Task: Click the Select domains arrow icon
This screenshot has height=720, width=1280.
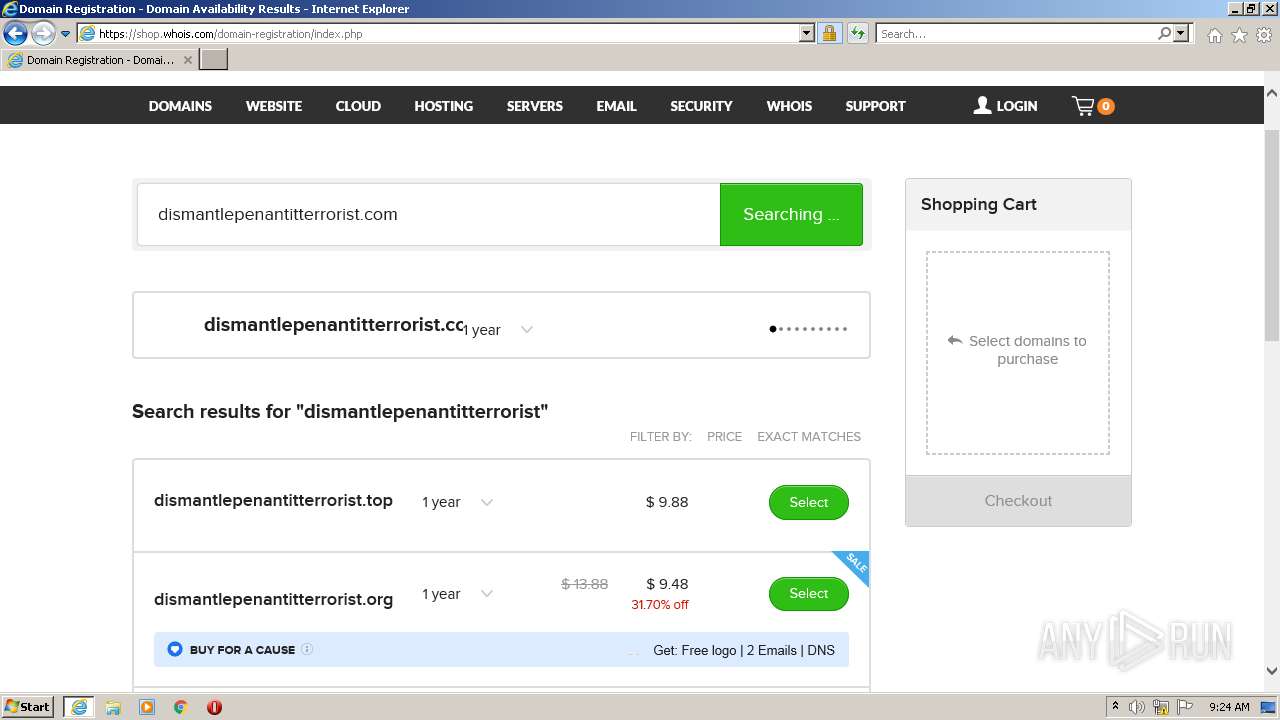Action: click(x=955, y=341)
